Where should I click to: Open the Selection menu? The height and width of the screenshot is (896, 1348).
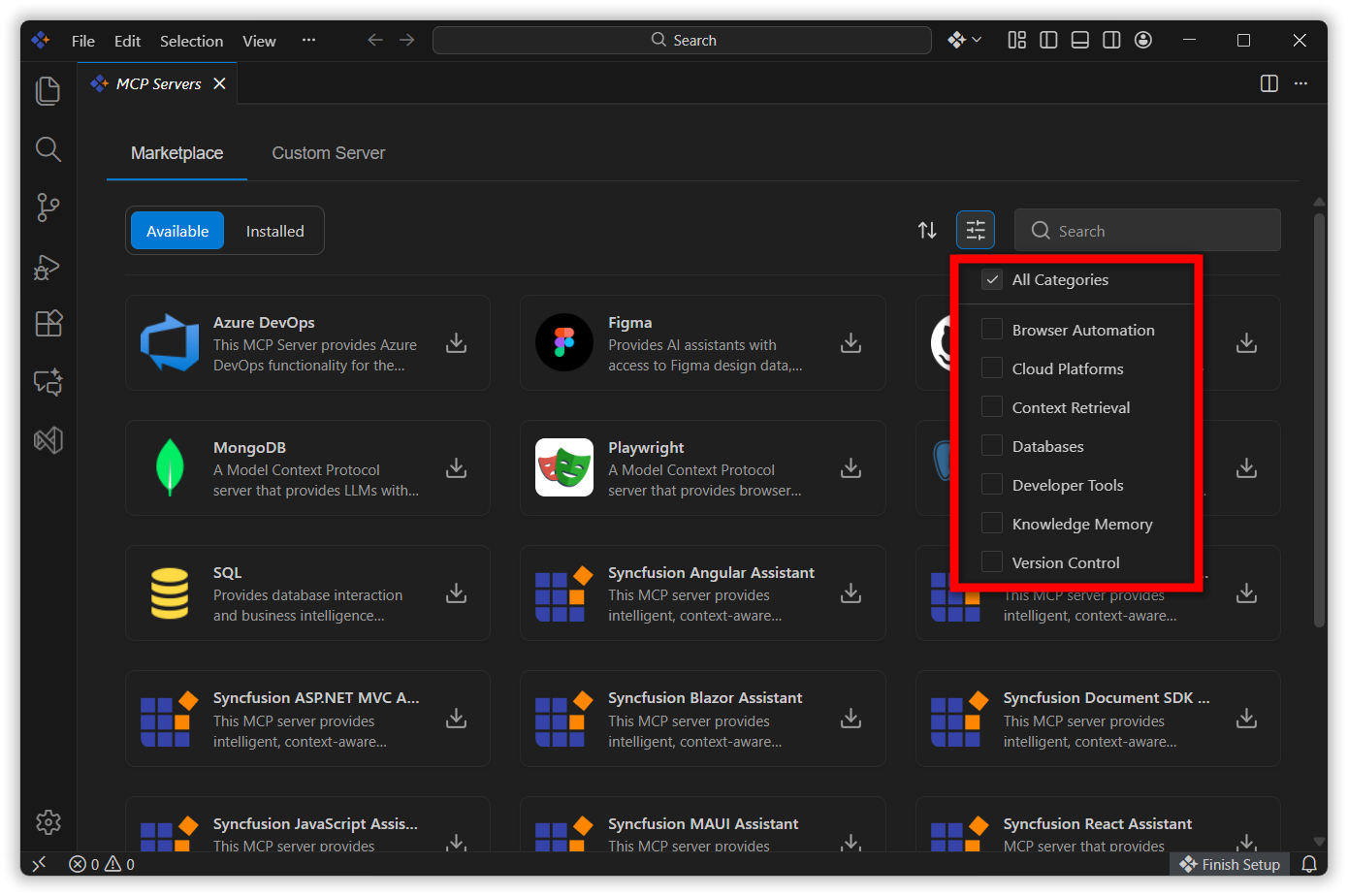coord(191,41)
